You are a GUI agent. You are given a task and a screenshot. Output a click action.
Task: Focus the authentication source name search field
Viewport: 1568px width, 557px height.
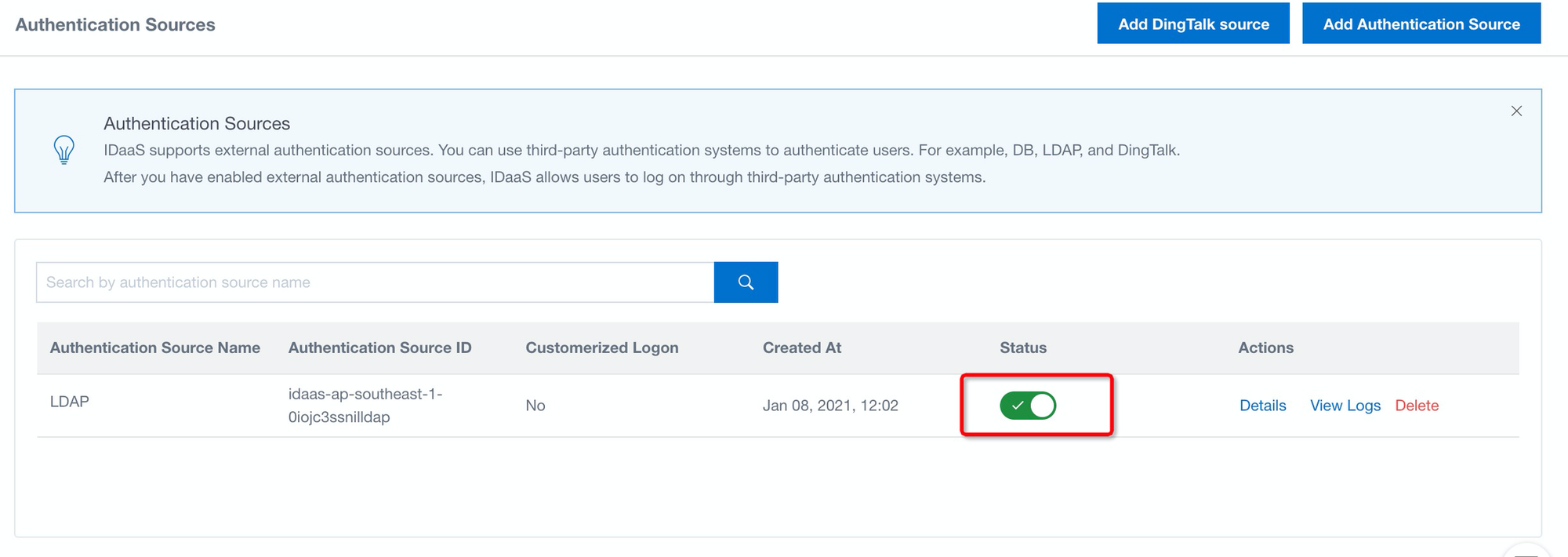(375, 282)
